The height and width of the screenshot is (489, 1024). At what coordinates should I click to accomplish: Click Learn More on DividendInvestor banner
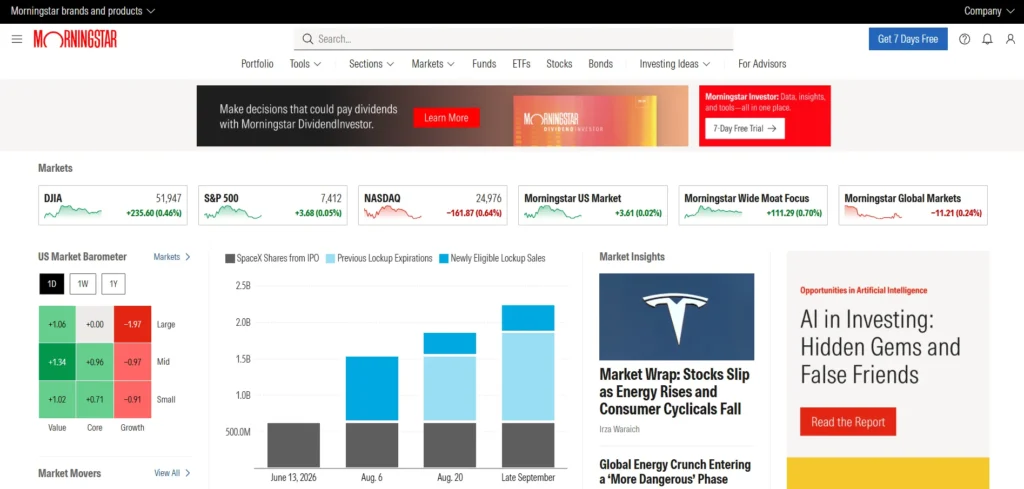(x=446, y=118)
